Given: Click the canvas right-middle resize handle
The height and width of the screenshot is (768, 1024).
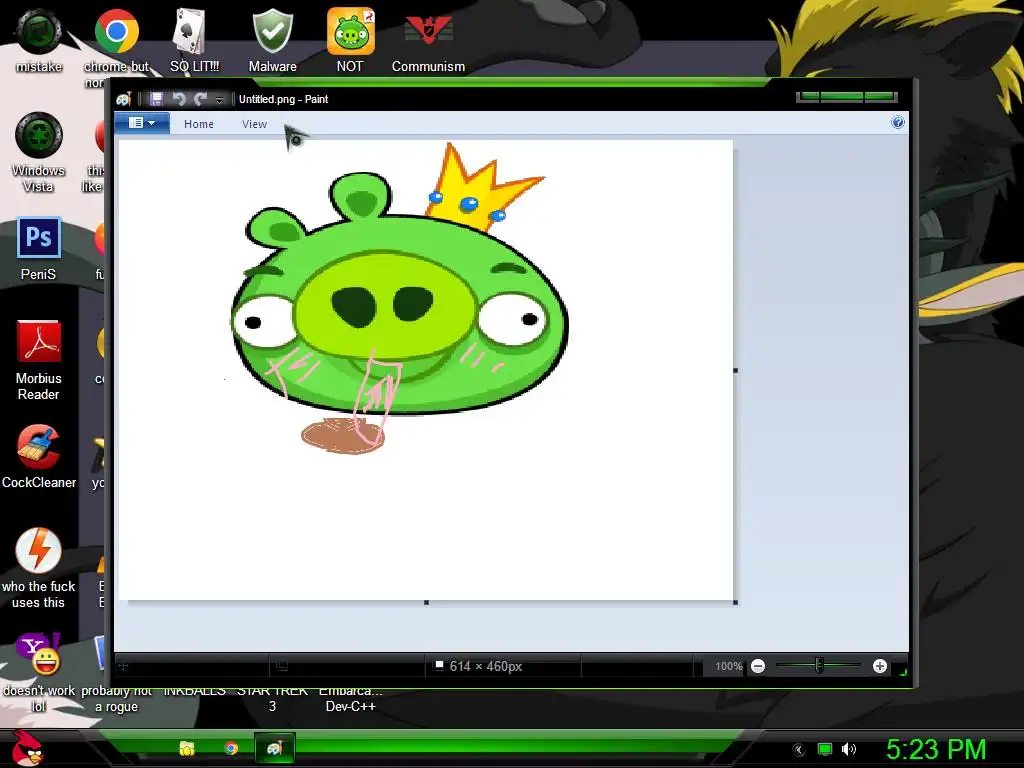Looking at the screenshot, I should (735, 370).
